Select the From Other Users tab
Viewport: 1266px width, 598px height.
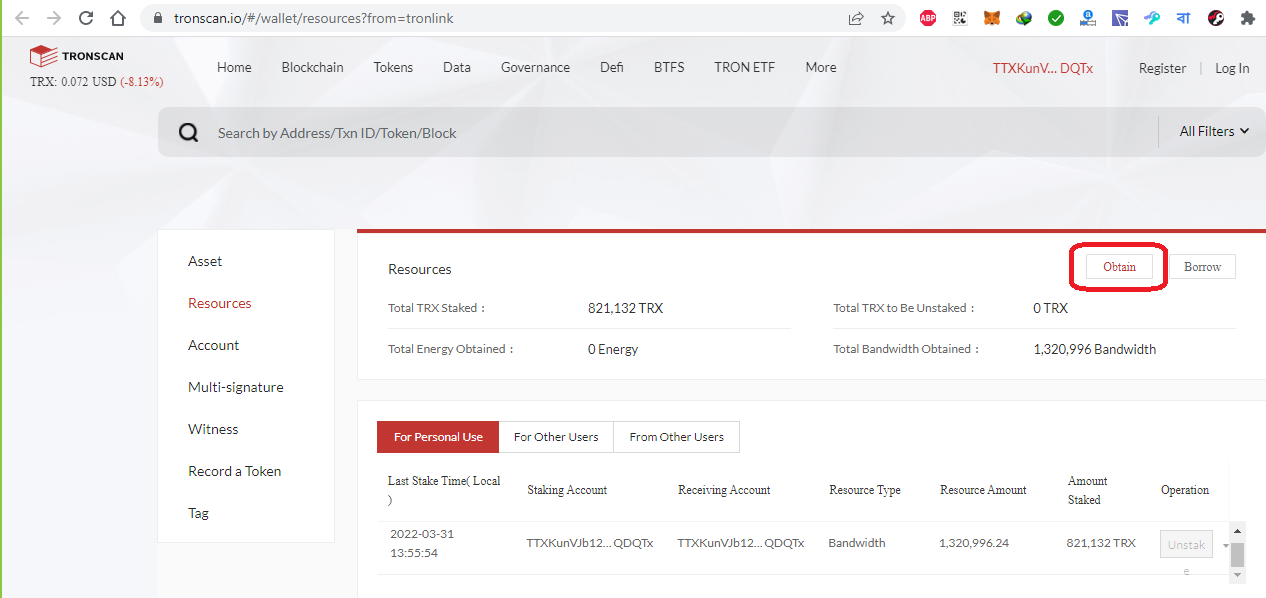(x=677, y=437)
